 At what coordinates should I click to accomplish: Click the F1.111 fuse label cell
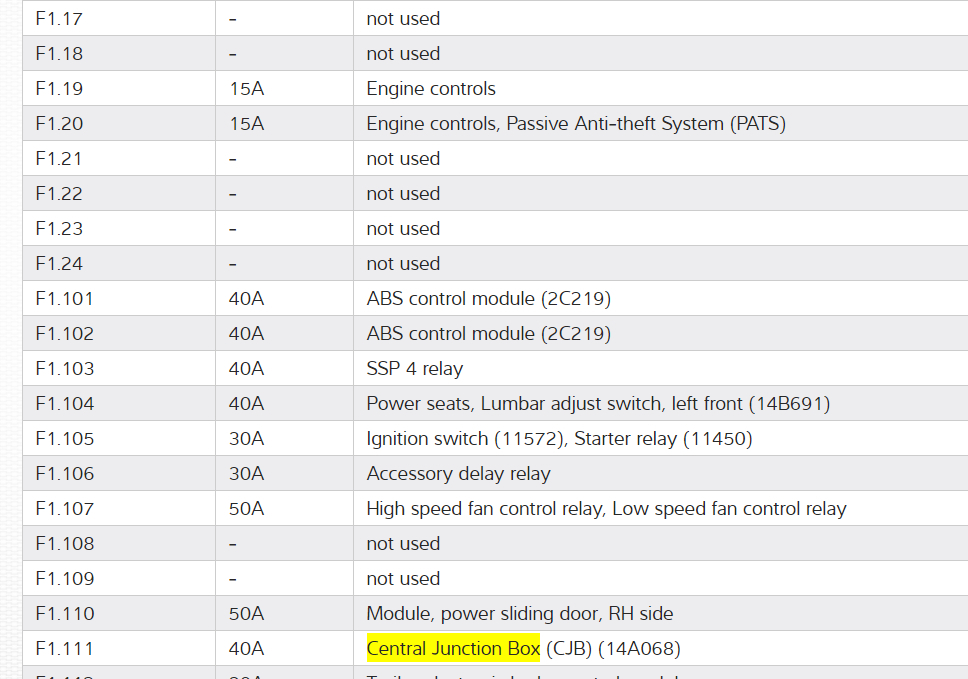click(x=64, y=649)
